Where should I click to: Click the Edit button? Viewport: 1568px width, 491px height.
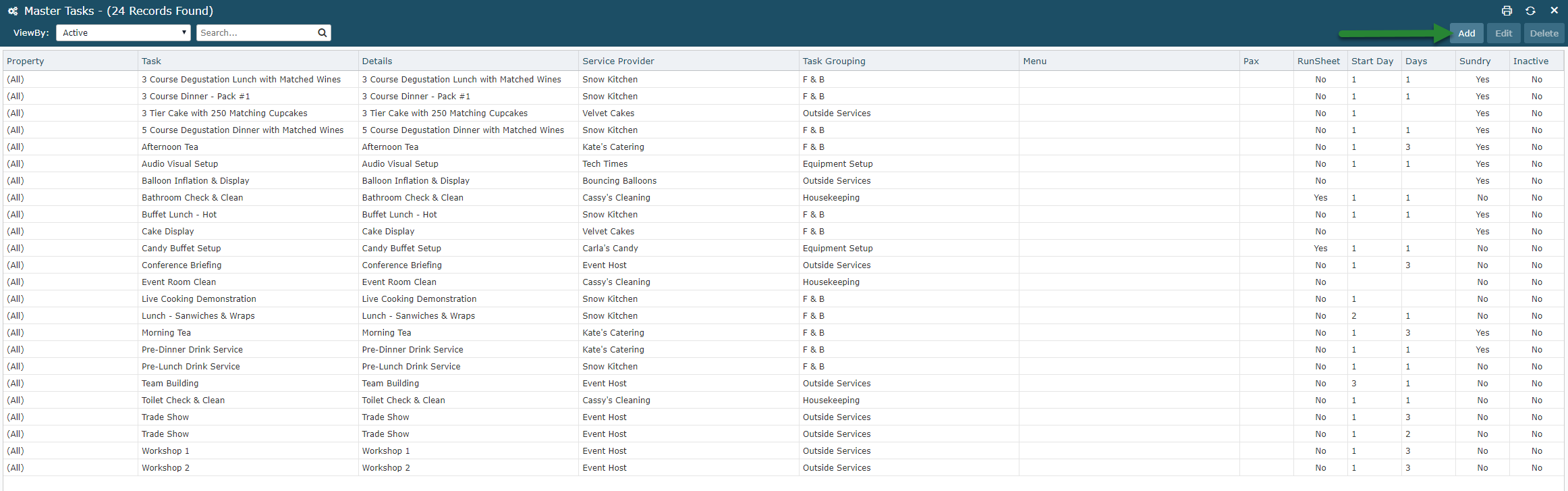point(1503,33)
